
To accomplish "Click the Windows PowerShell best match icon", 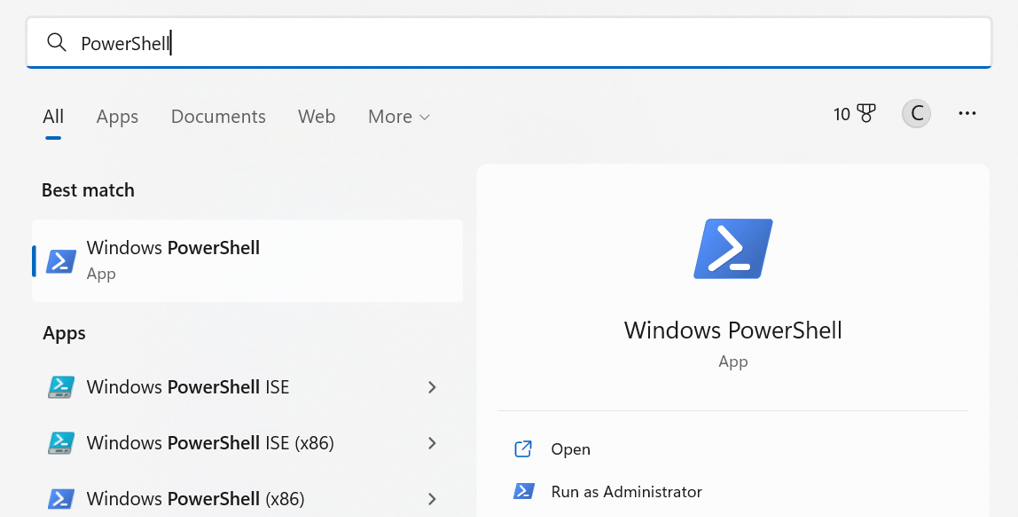I will (61, 261).
